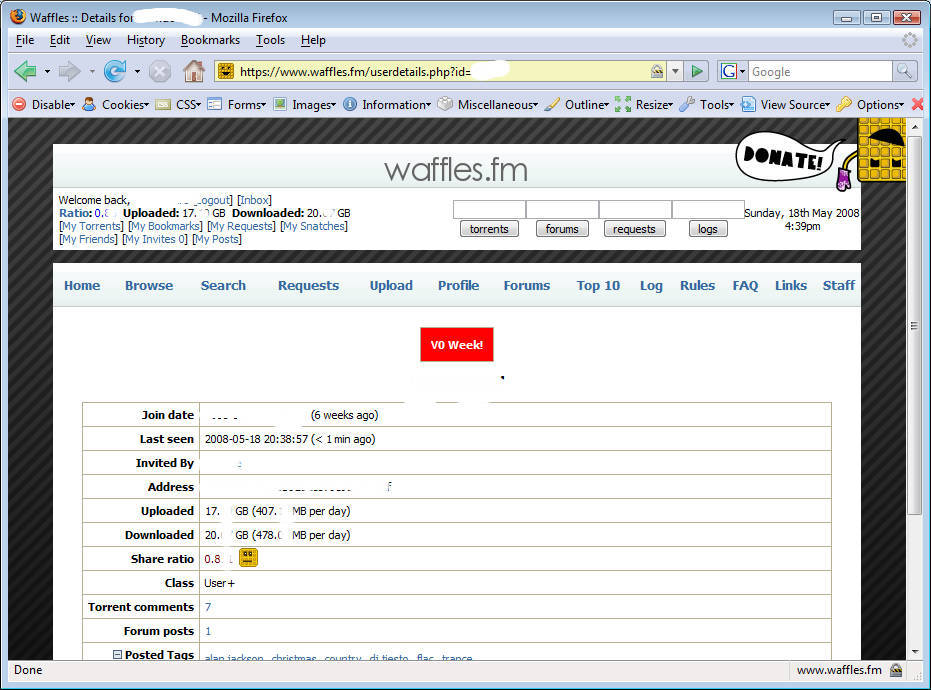
Task: Click the logs search button
Action: (x=707, y=229)
